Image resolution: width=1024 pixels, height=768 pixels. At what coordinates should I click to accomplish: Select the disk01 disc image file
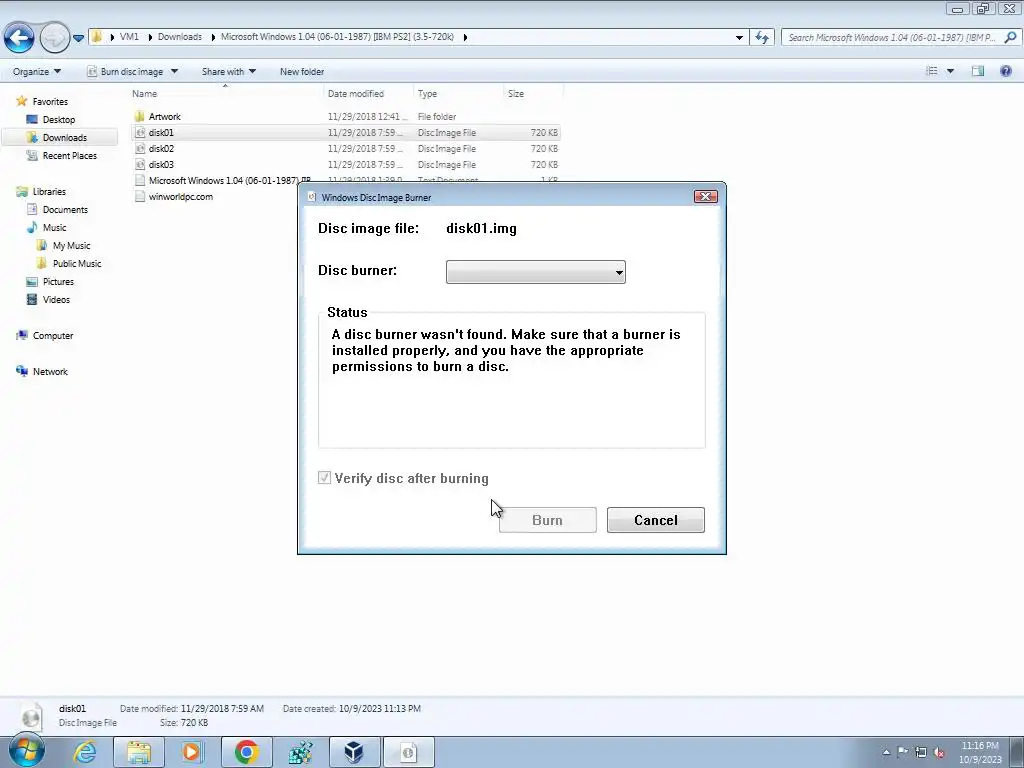[x=346, y=133]
